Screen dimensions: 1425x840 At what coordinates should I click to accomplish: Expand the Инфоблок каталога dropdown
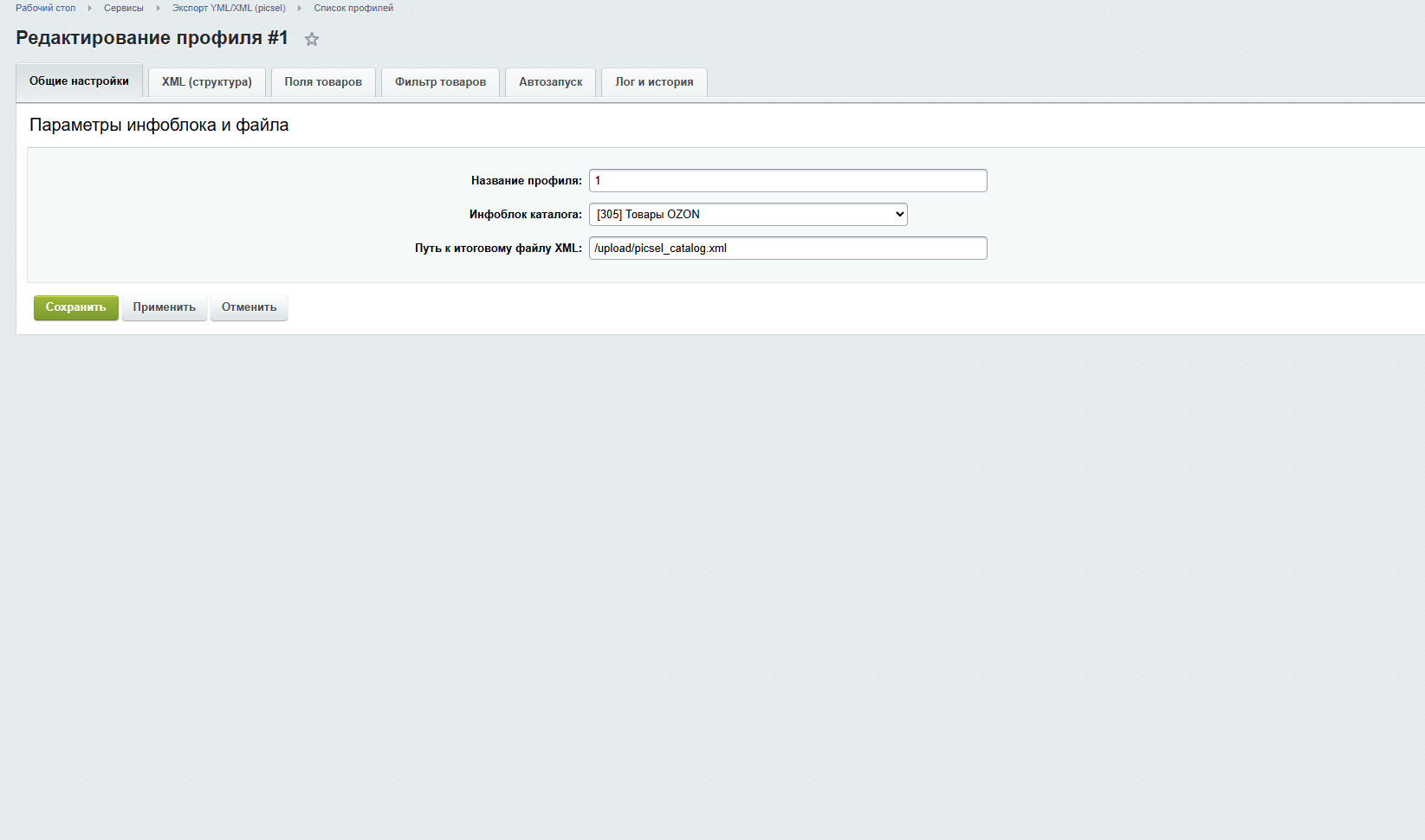[748, 214]
